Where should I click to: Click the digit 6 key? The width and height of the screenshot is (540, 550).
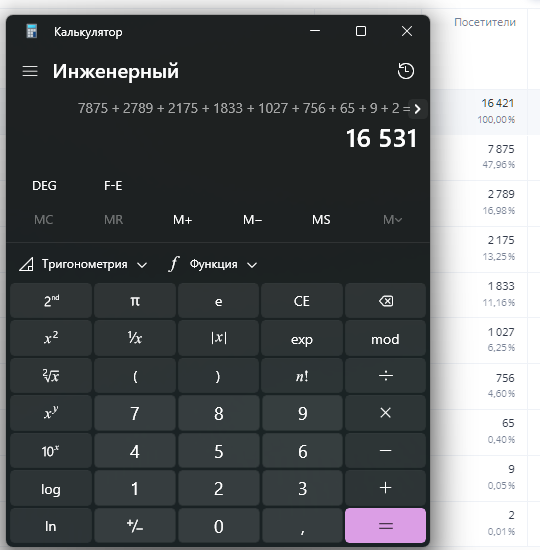pos(302,451)
